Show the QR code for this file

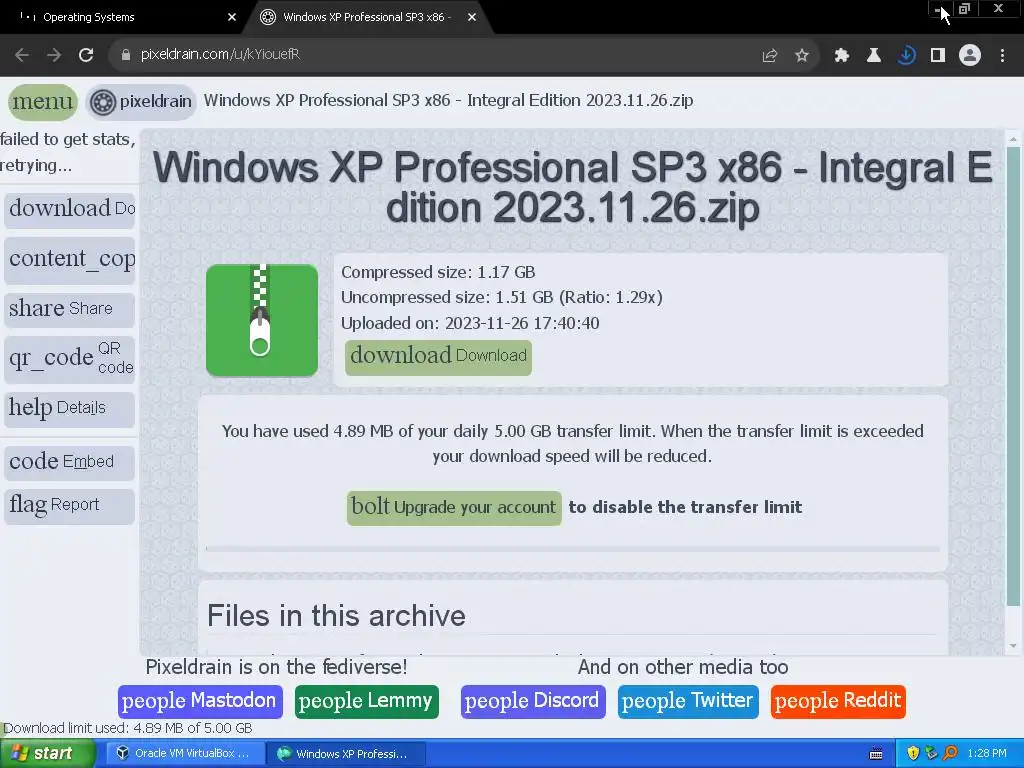(69, 359)
